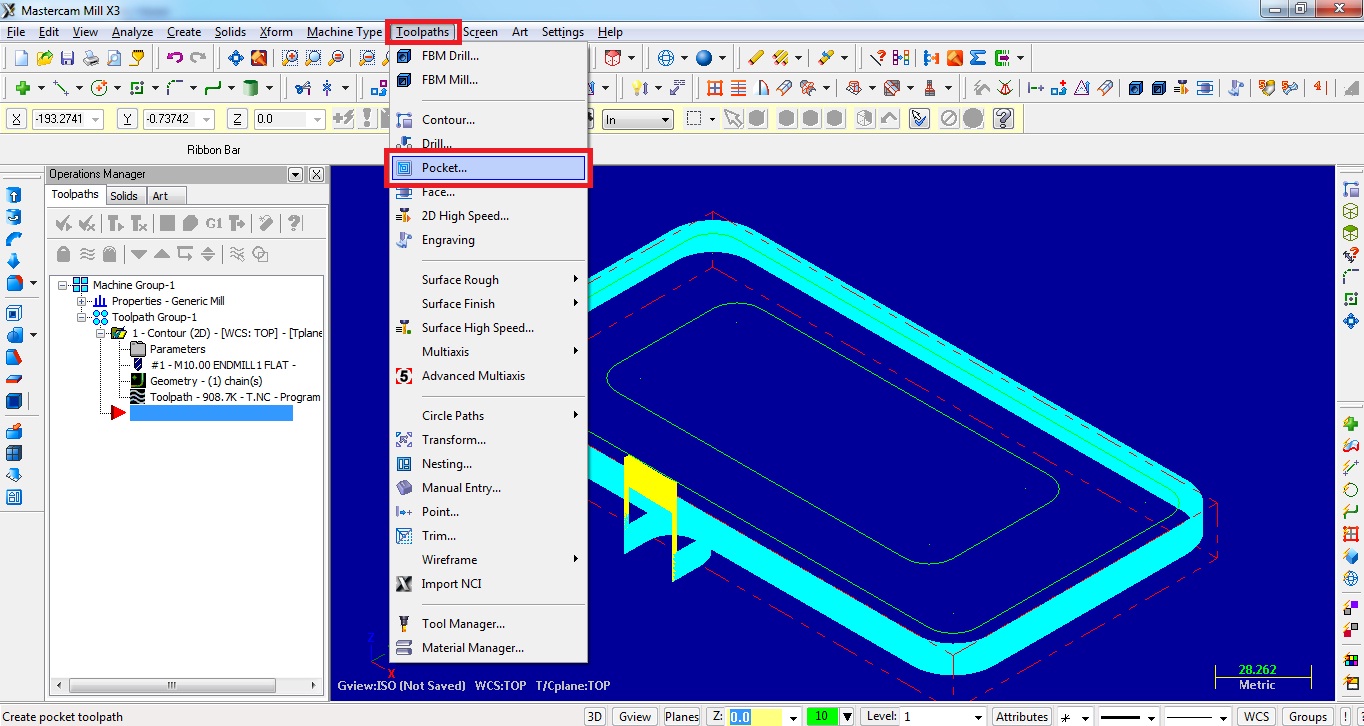Click the create point plus icon
This screenshot has width=1364, height=726.
(22, 88)
